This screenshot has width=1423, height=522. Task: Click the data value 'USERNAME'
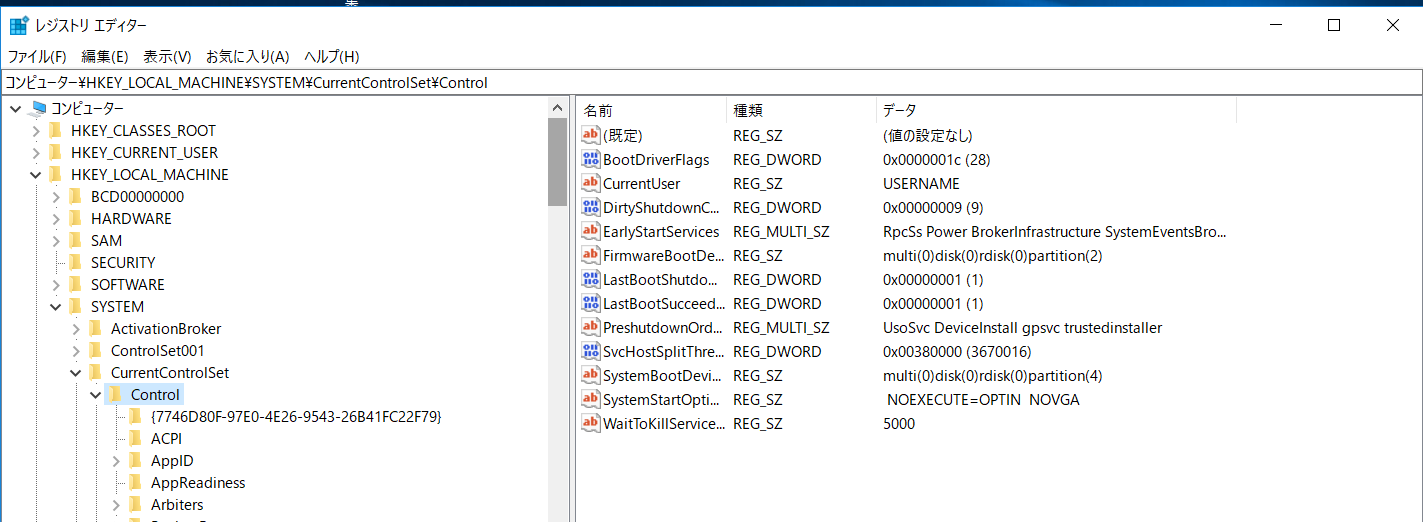(921, 184)
